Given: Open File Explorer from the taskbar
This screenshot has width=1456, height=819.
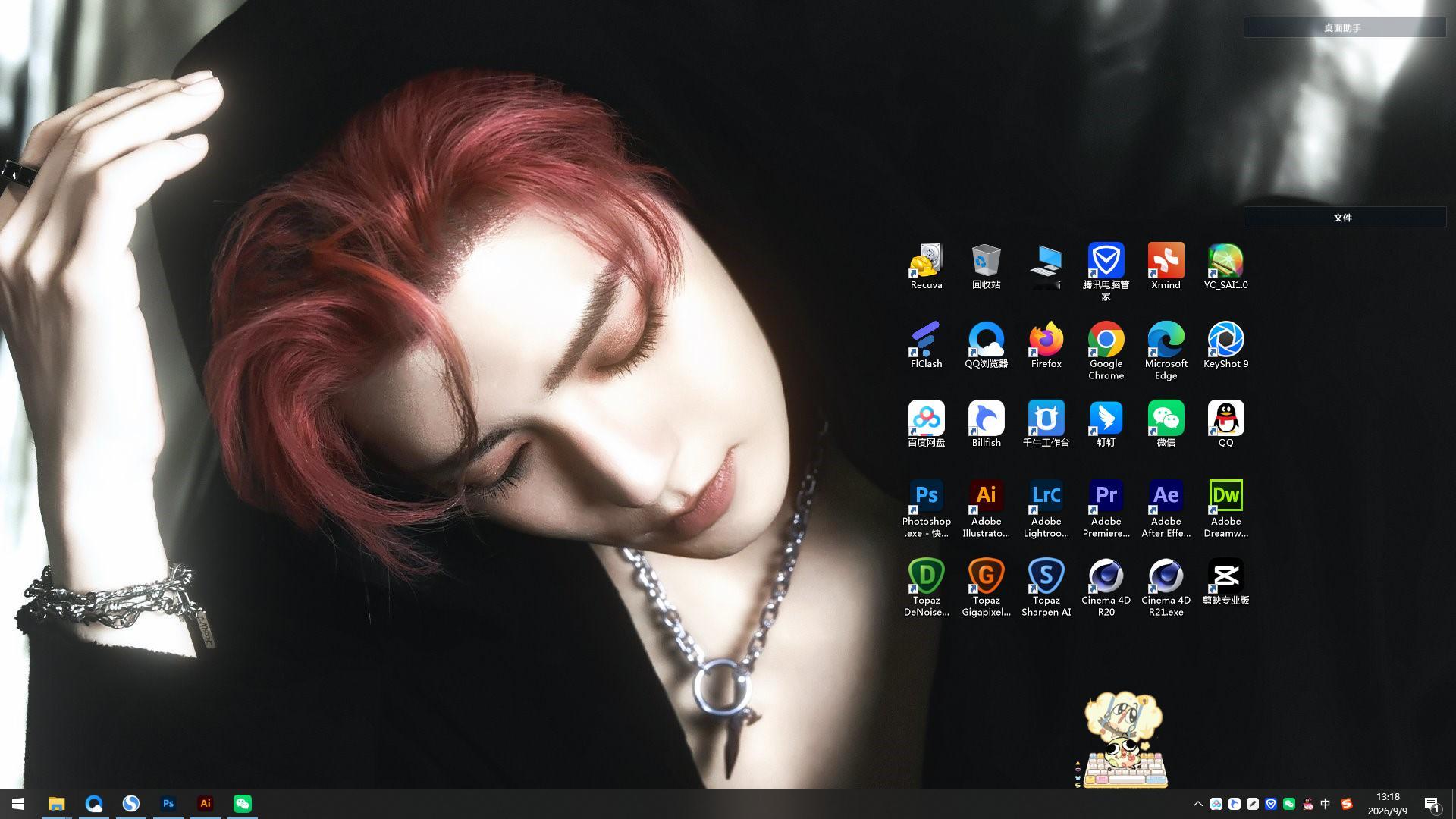Looking at the screenshot, I should tap(56, 804).
